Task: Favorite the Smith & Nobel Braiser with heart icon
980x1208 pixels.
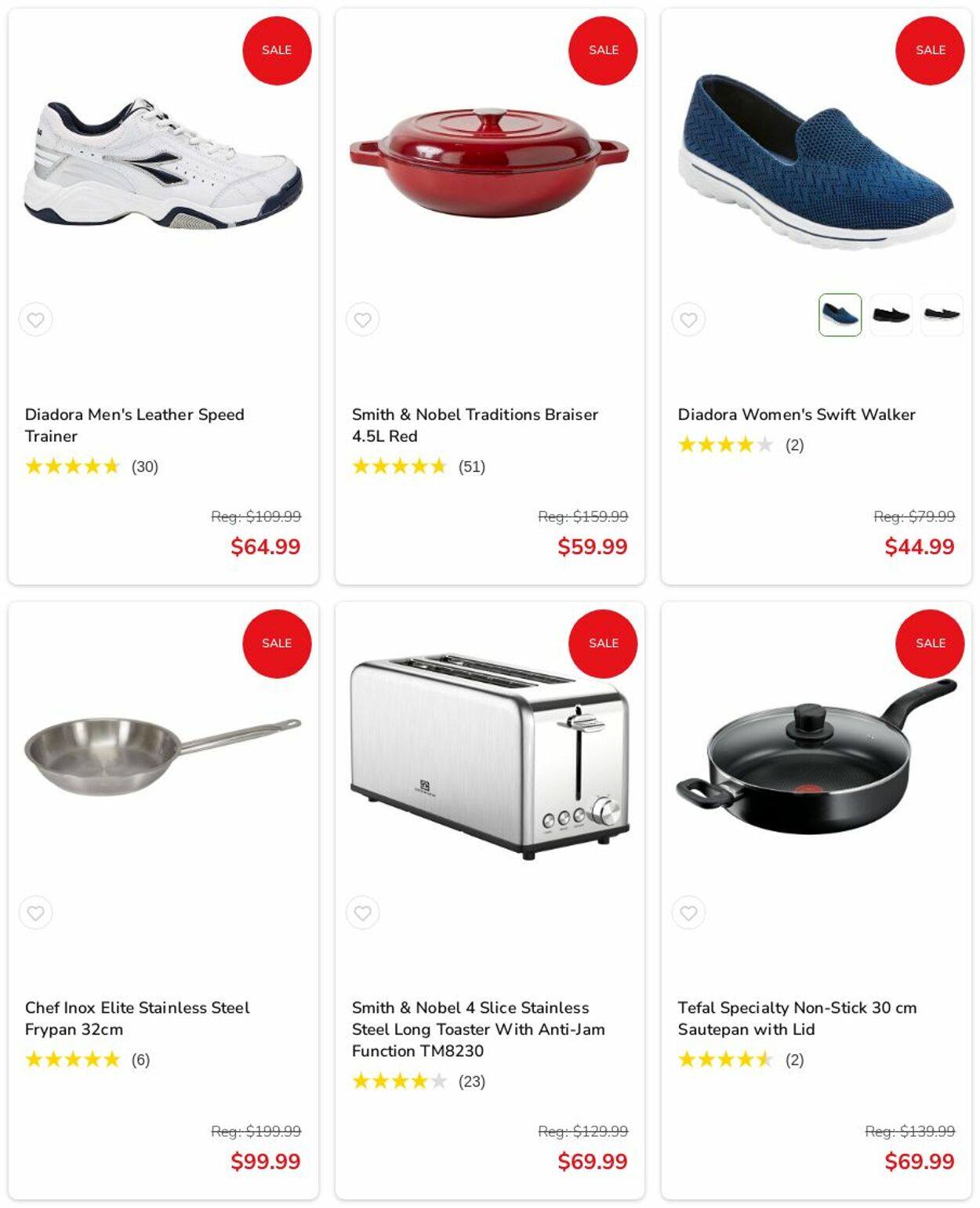Action: coord(362,320)
